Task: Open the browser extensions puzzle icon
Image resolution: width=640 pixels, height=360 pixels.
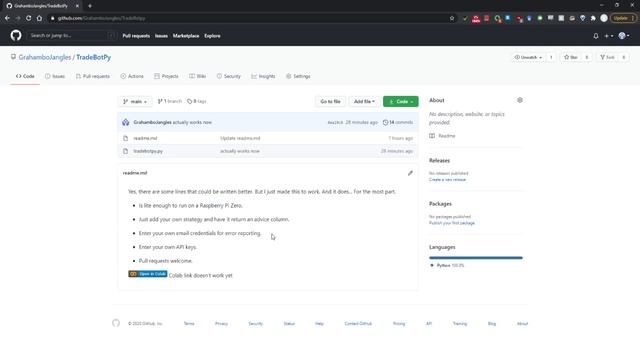Action: point(593,18)
